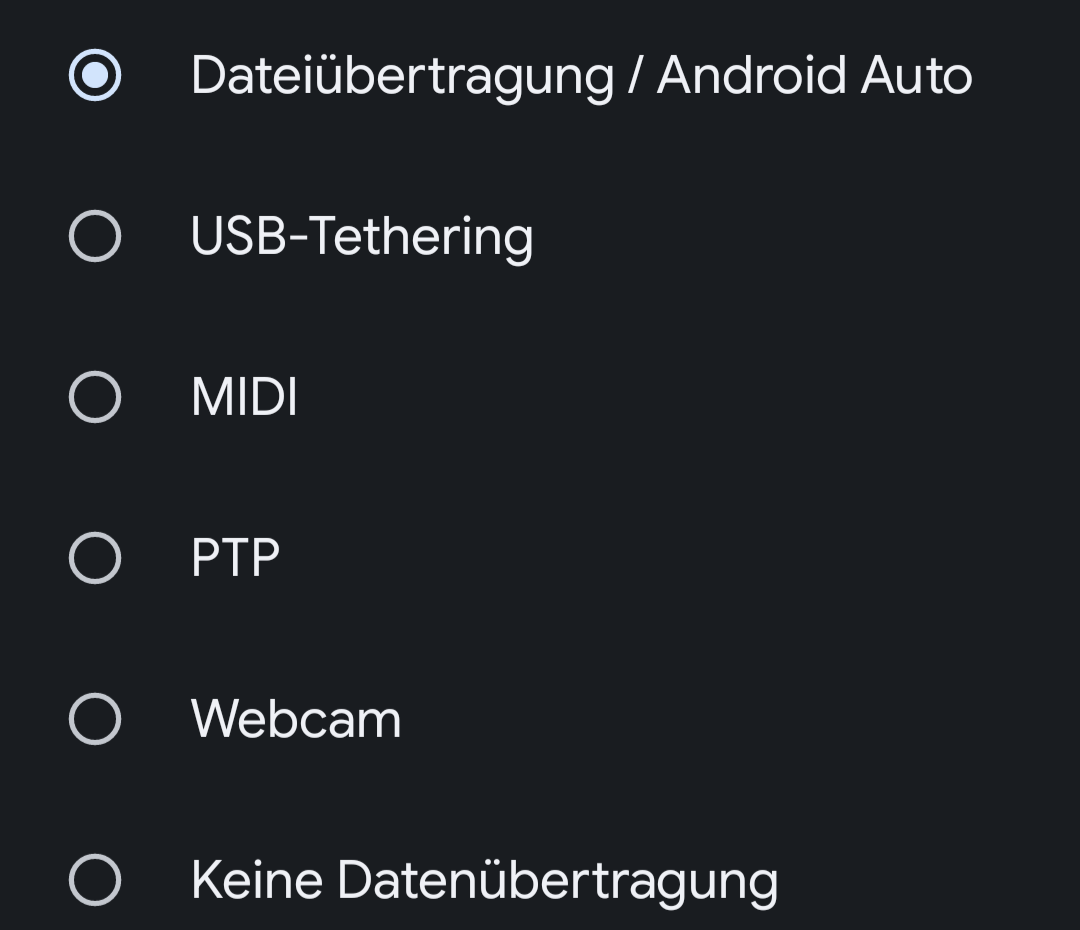Tap the 'Keine Datenübertragung' label text

(x=484, y=880)
